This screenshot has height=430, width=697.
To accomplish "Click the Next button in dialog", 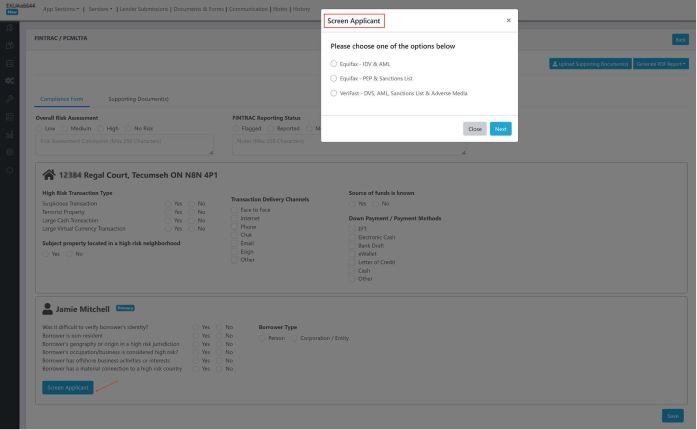I will (x=500, y=129).
